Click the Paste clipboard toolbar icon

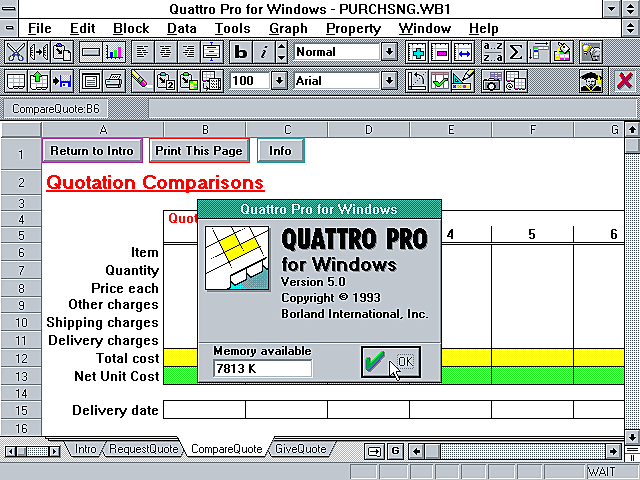click(x=62, y=52)
